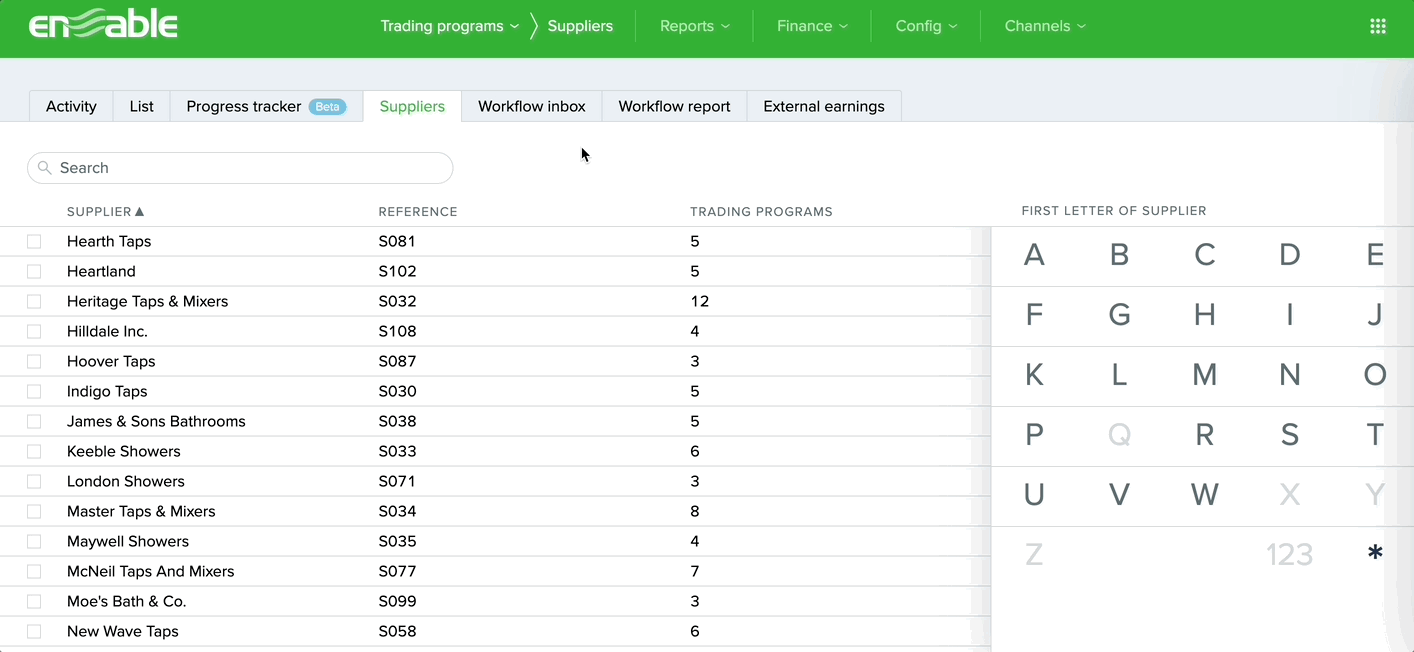Screen dimensions: 1414x652
Task: Select the asterisk all-suppliers filter
Action: click(x=1375, y=553)
